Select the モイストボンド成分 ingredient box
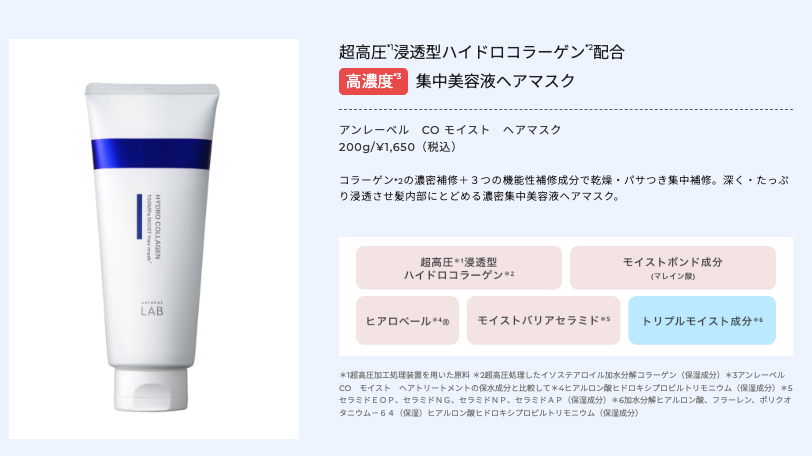This screenshot has height=456, width=812. tap(673, 268)
